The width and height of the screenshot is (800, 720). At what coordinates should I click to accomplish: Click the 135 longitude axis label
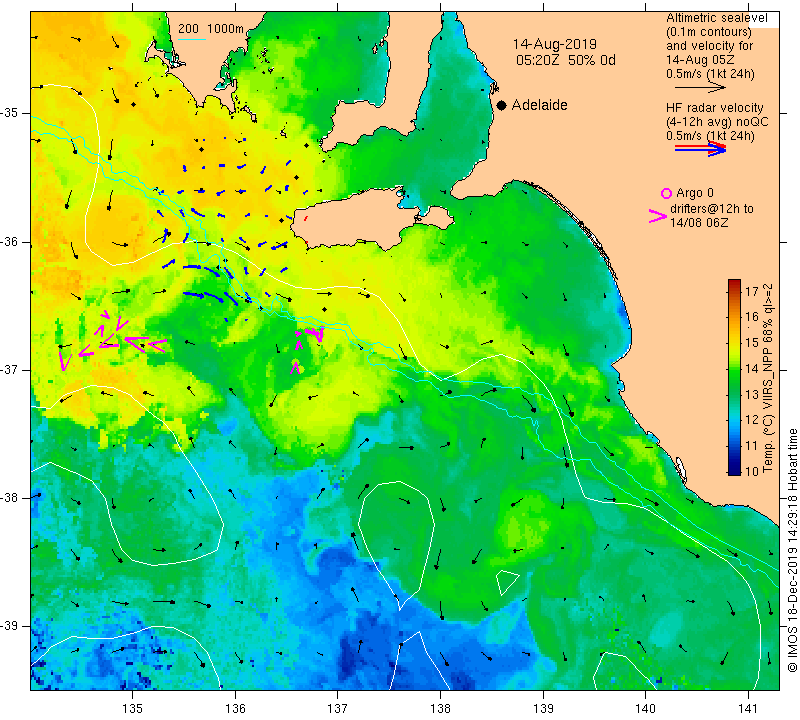[133, 708]
